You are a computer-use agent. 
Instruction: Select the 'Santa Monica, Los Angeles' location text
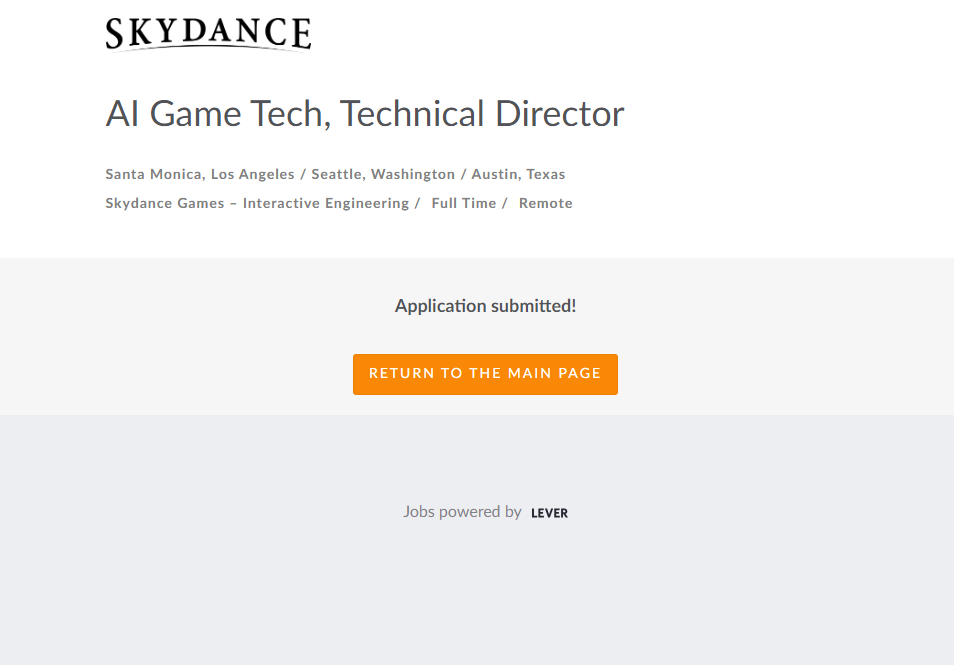(x=200, y=174)
